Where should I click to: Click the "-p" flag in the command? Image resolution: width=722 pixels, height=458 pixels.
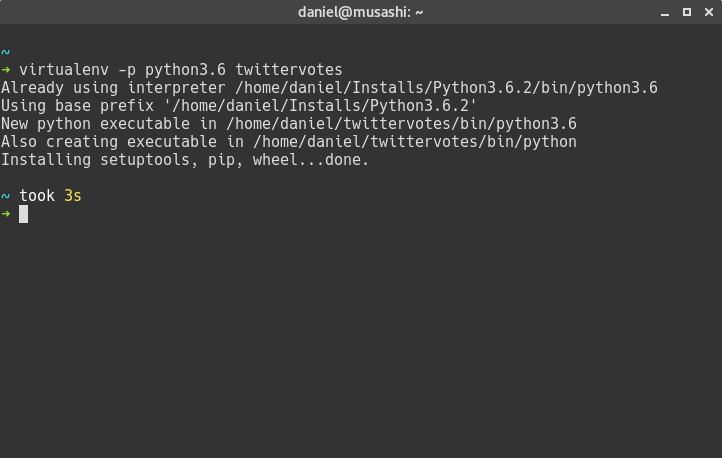pyautogui.click(x=127, y=70)
